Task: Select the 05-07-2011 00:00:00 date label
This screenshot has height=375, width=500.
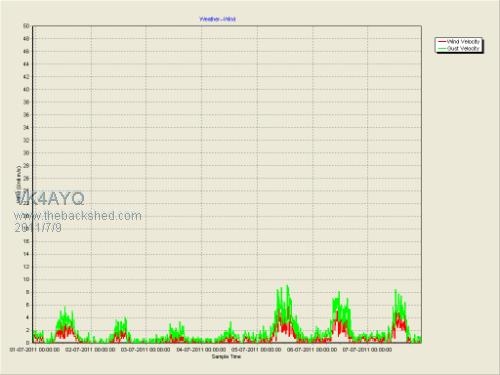Action: (256, 350)
